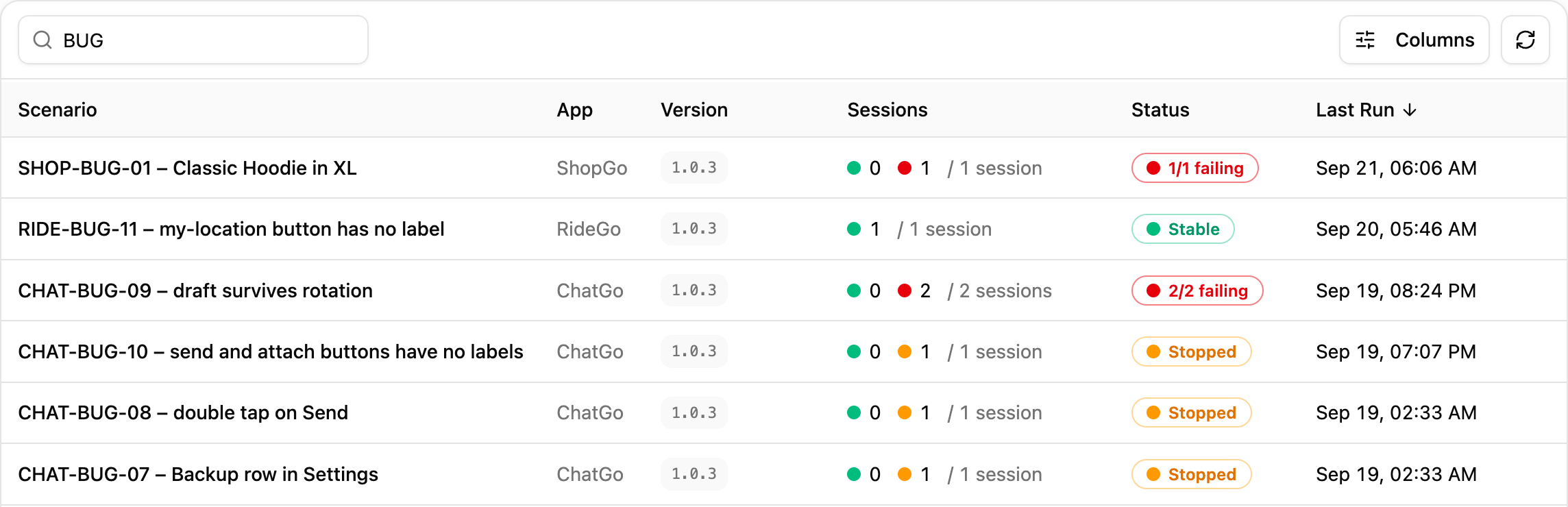Click orange stopped-count dot in CHAT-BUG-07 row
Image resolution: width=1568 pixels, height=507 pixels.
[x=905, y=474]
